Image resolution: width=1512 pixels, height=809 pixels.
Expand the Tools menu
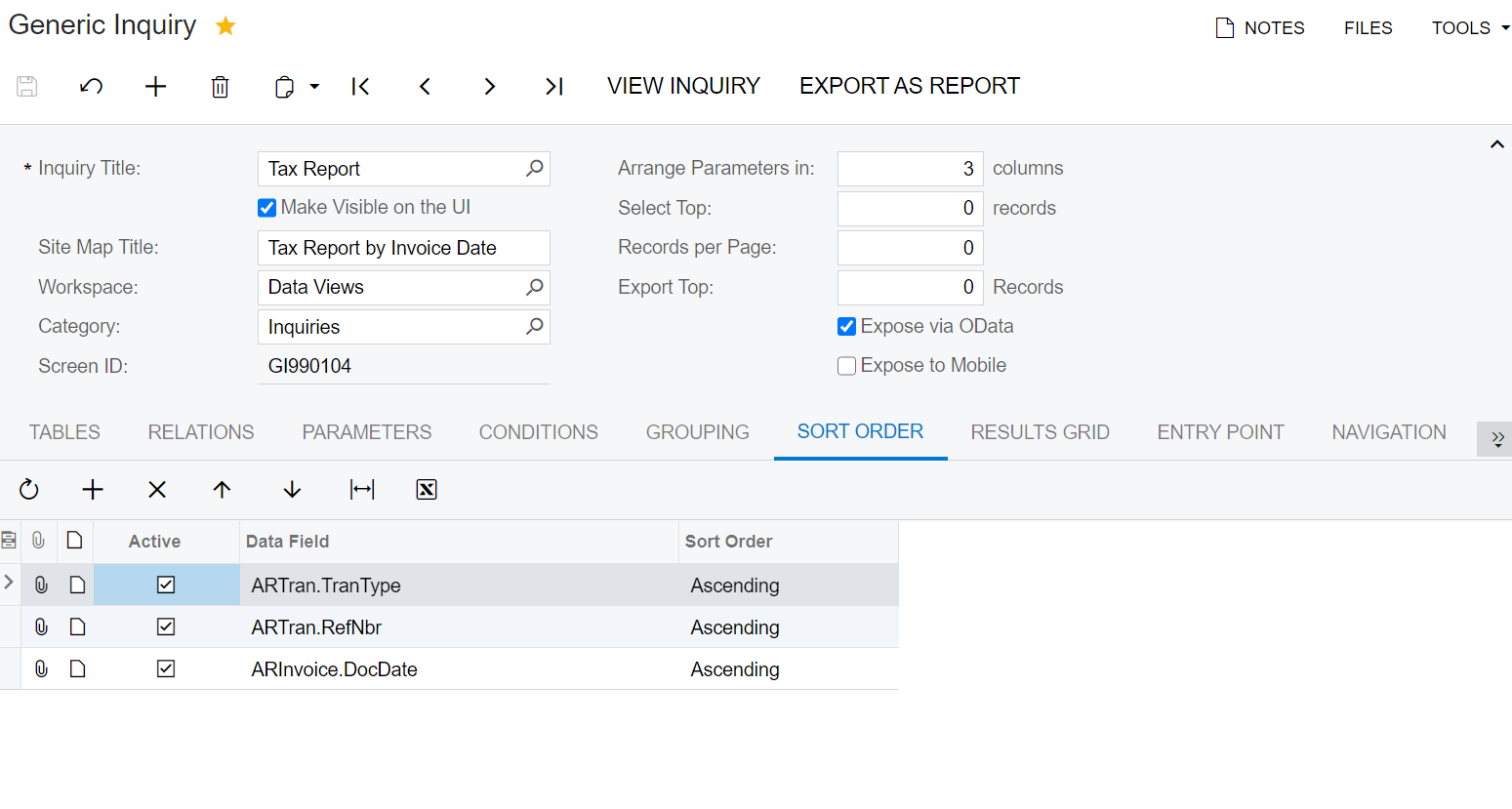click(x=1469, y=28)
